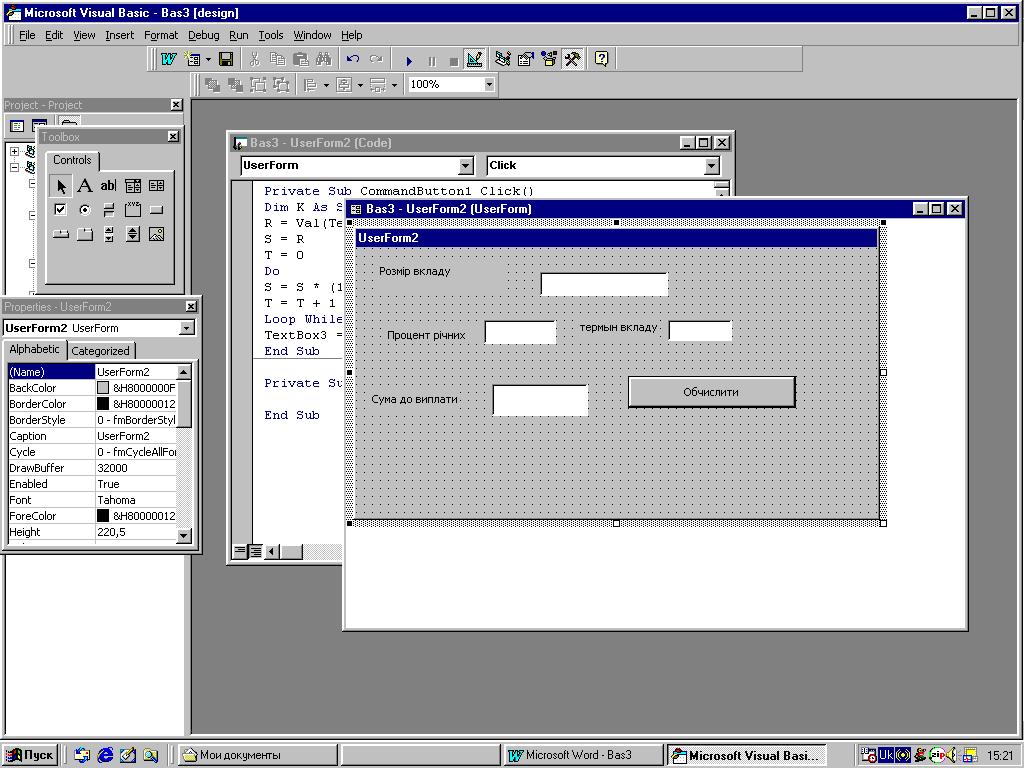Save the project with the floppy disk icon
Image resolution: width=1024 pixels, height=768 pixels.
(226, 59)
